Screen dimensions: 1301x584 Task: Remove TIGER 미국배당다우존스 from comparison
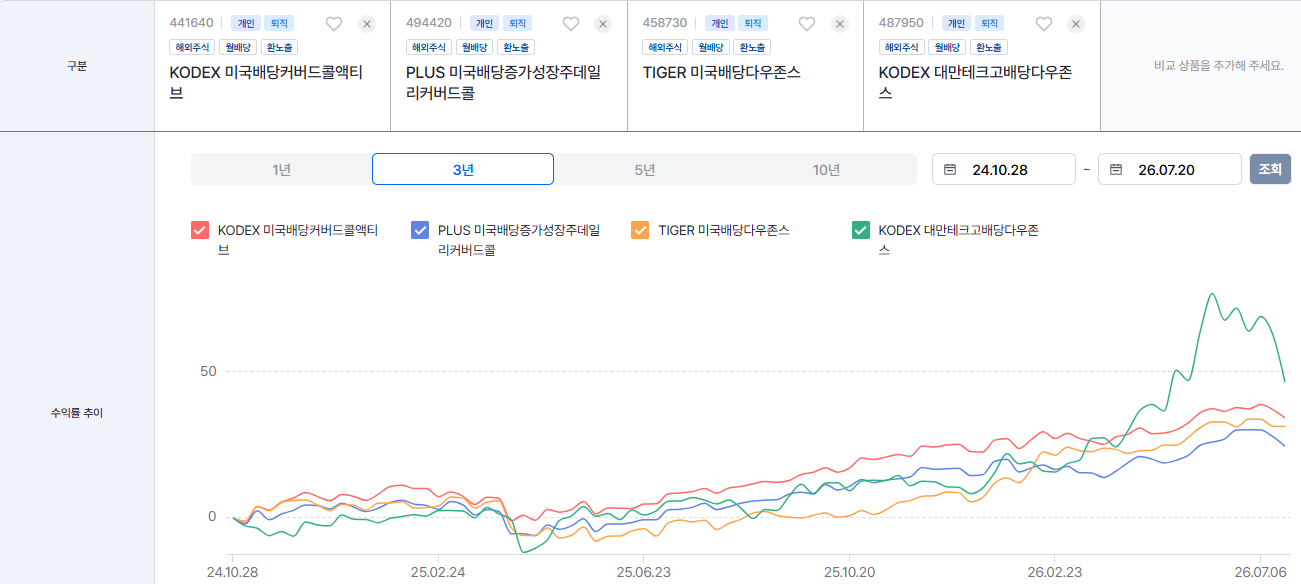point(840,24)
